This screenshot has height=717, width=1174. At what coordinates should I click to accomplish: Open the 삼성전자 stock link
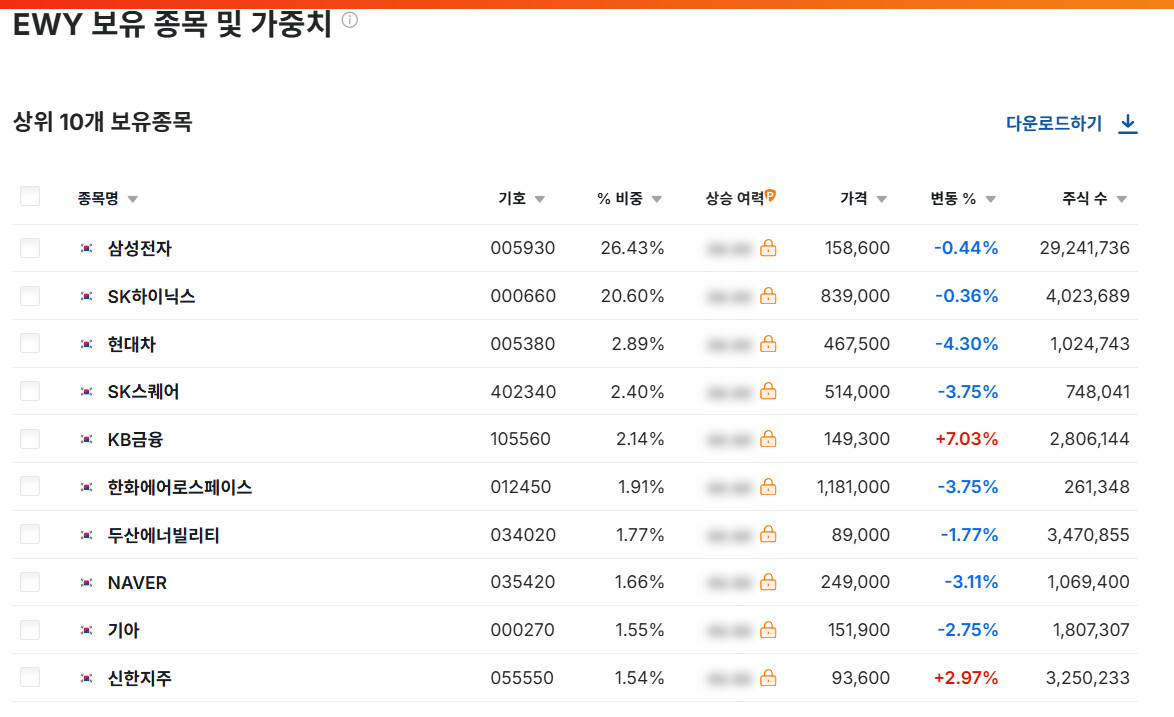click(139, 248)
